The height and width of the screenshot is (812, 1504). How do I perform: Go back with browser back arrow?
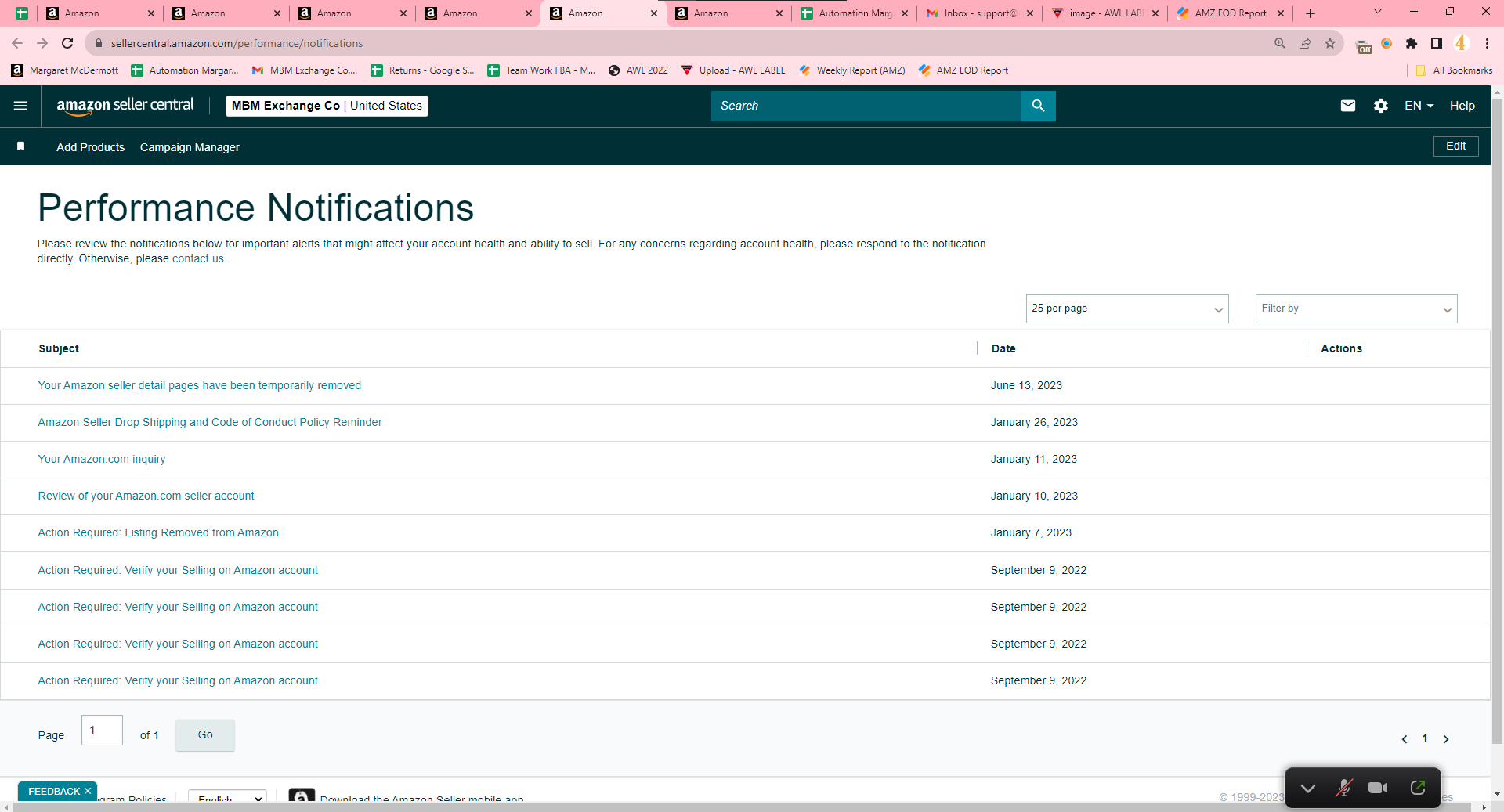[17, 43]
